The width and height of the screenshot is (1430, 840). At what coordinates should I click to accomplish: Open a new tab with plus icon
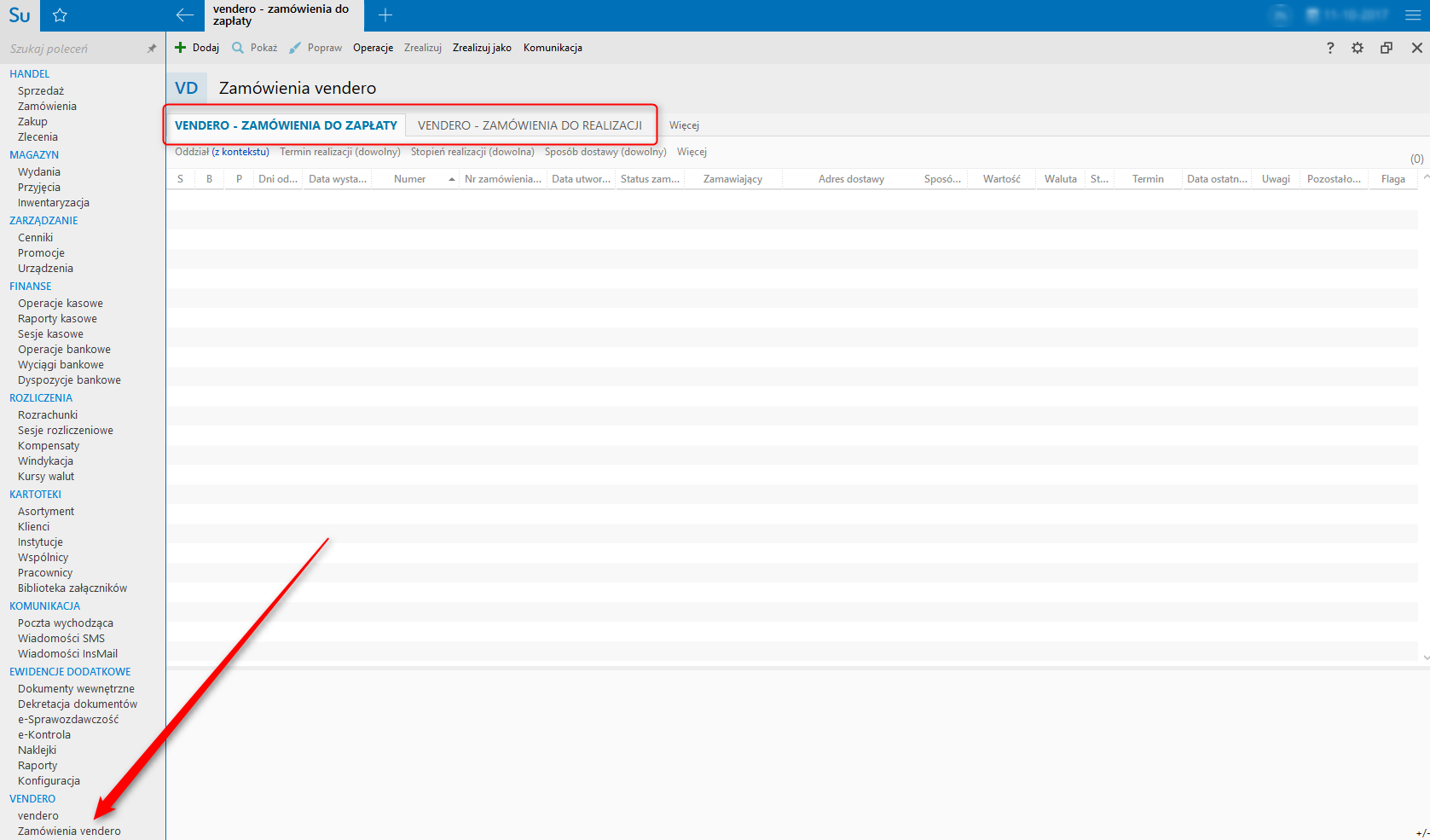pos(385,15)
